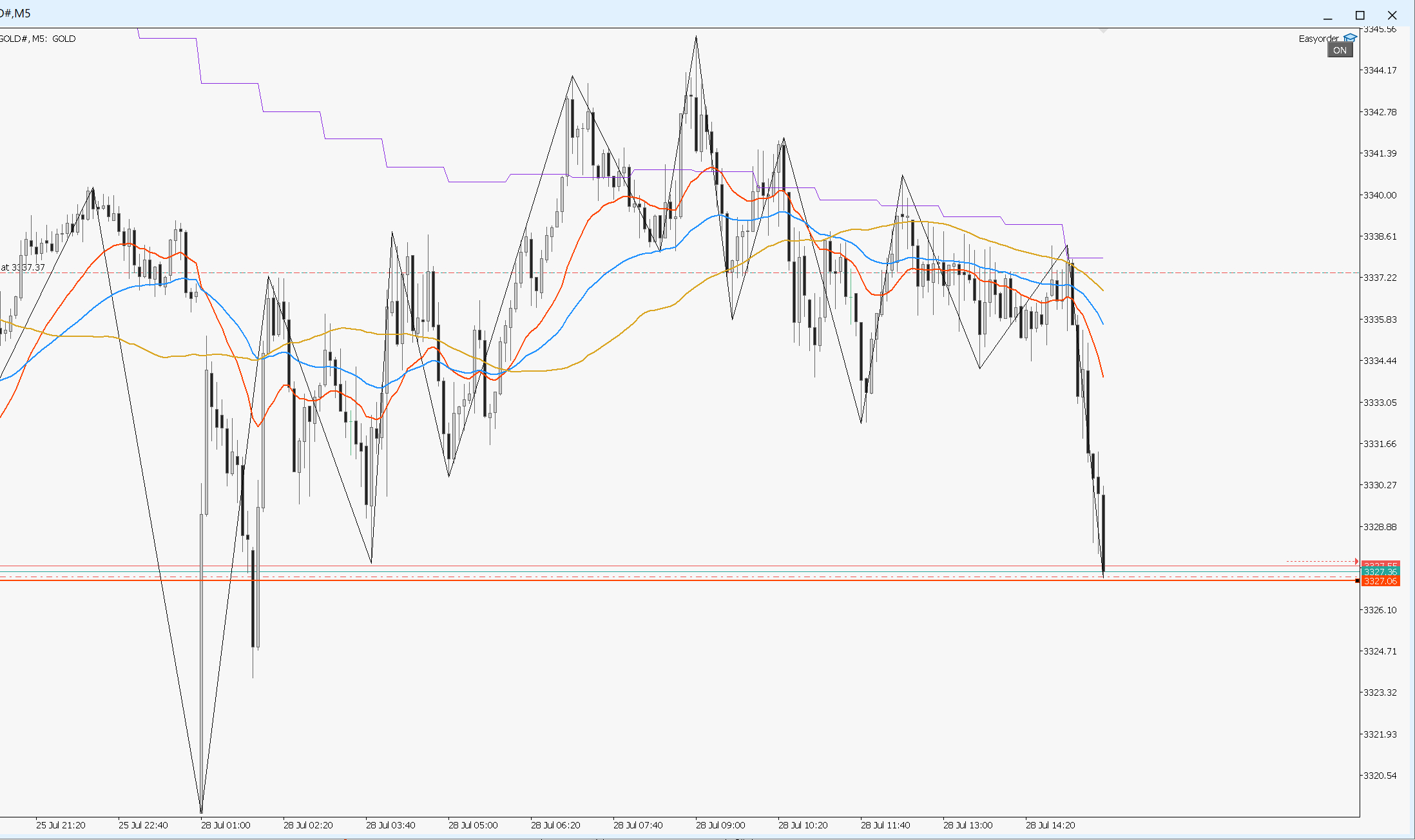Image resolution: width=1415 pixels, height=840 pixels.
Task: Click the 3321.93 price scale value
Action: pos(1380,734)
